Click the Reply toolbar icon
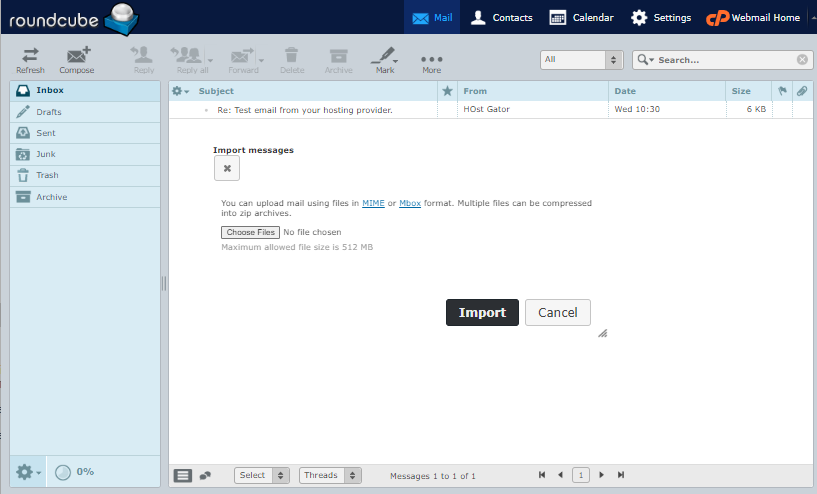 (143, 60)
